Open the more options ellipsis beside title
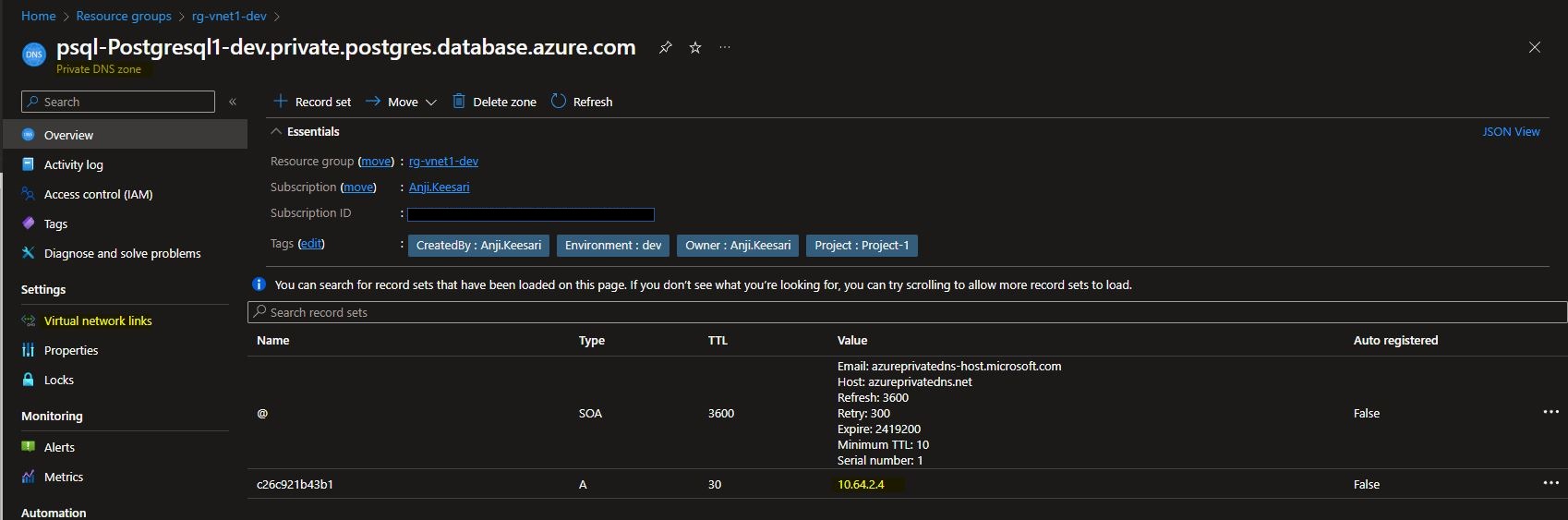Viewport: 1568px width, 520px height. pyautogui.click(x=725, y=47)
